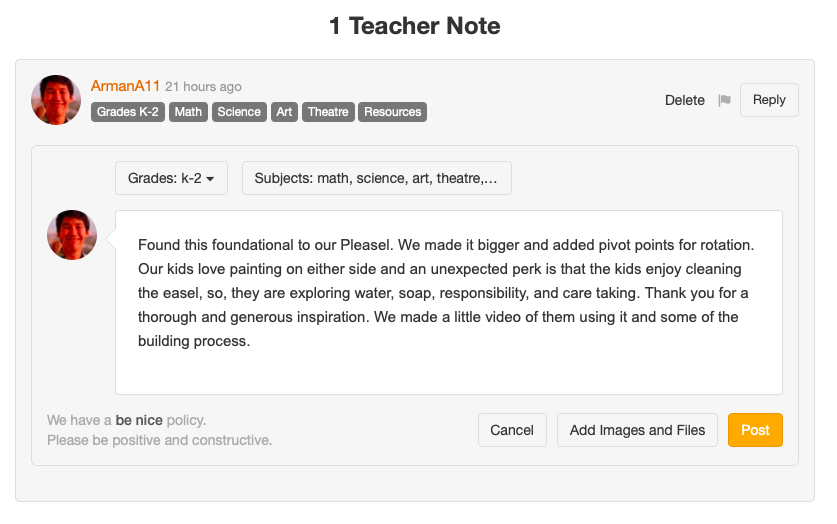This screenshot has width=837, height=524.
Task: Click inside the note text area
Action: pos(448,300)
